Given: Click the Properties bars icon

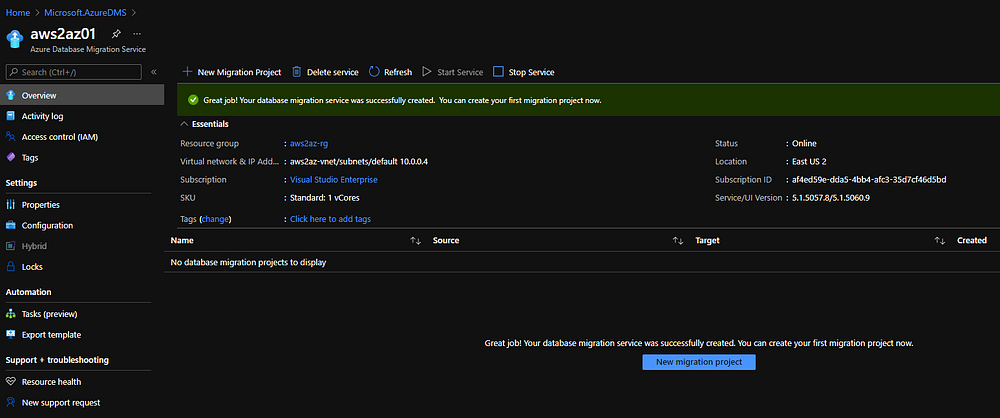Looking at the screenshot, I should [10, 205].
